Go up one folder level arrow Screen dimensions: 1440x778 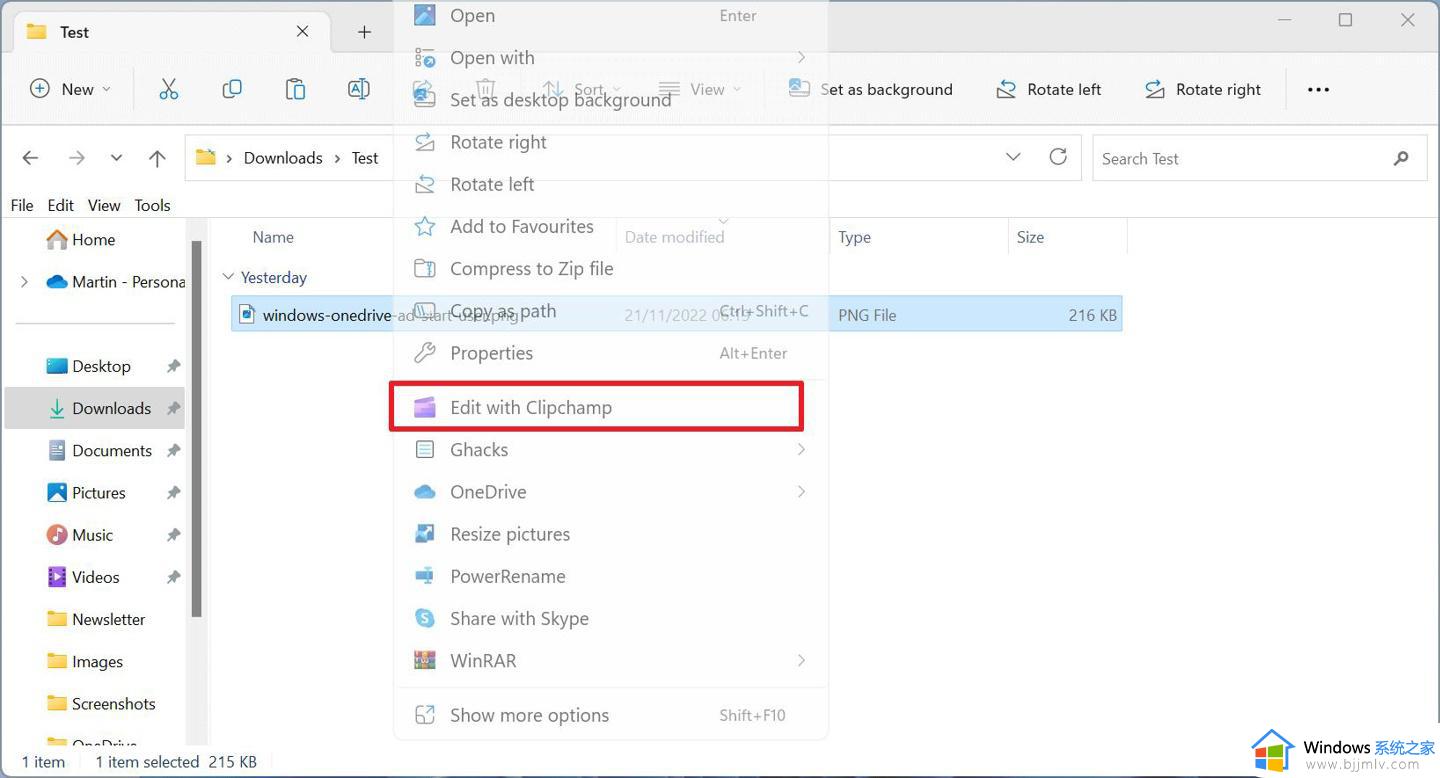(157, 158)
